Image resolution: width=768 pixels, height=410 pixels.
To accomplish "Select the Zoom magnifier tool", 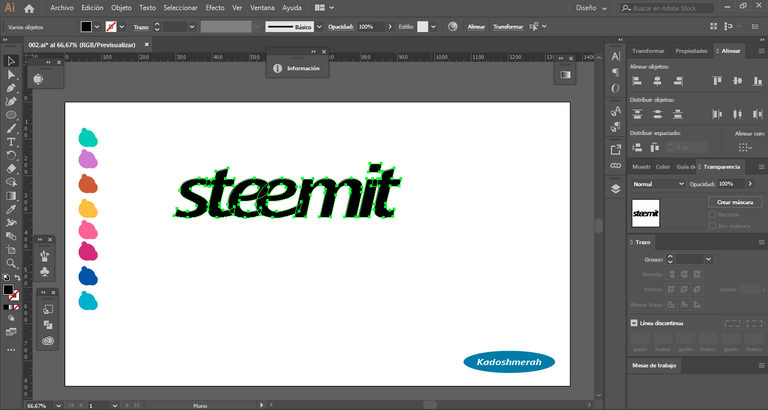I will tap(11, 264).
